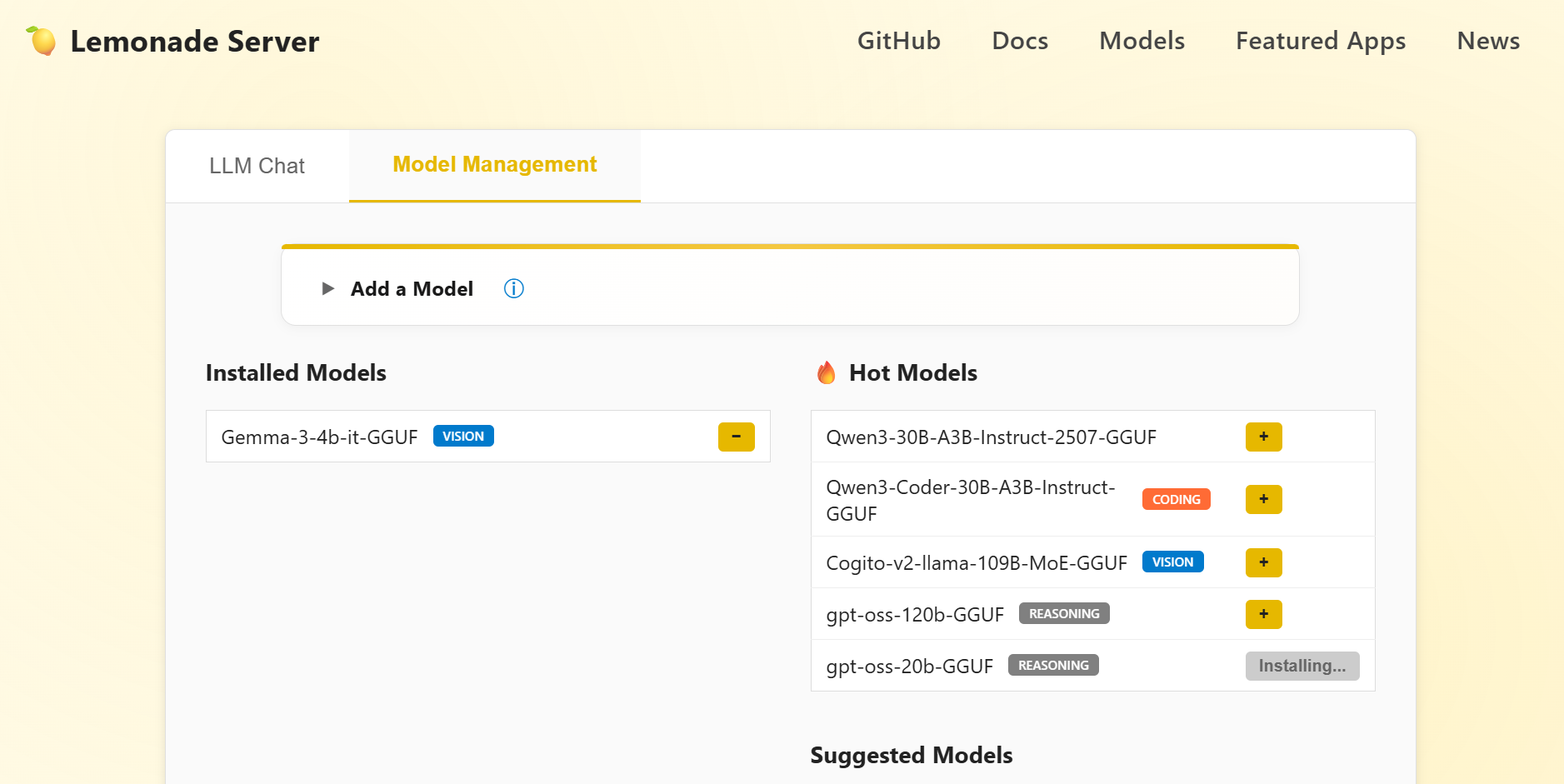Click the fire icon next to Hot Models
The image size is (1564, 784).
[826, 373]
